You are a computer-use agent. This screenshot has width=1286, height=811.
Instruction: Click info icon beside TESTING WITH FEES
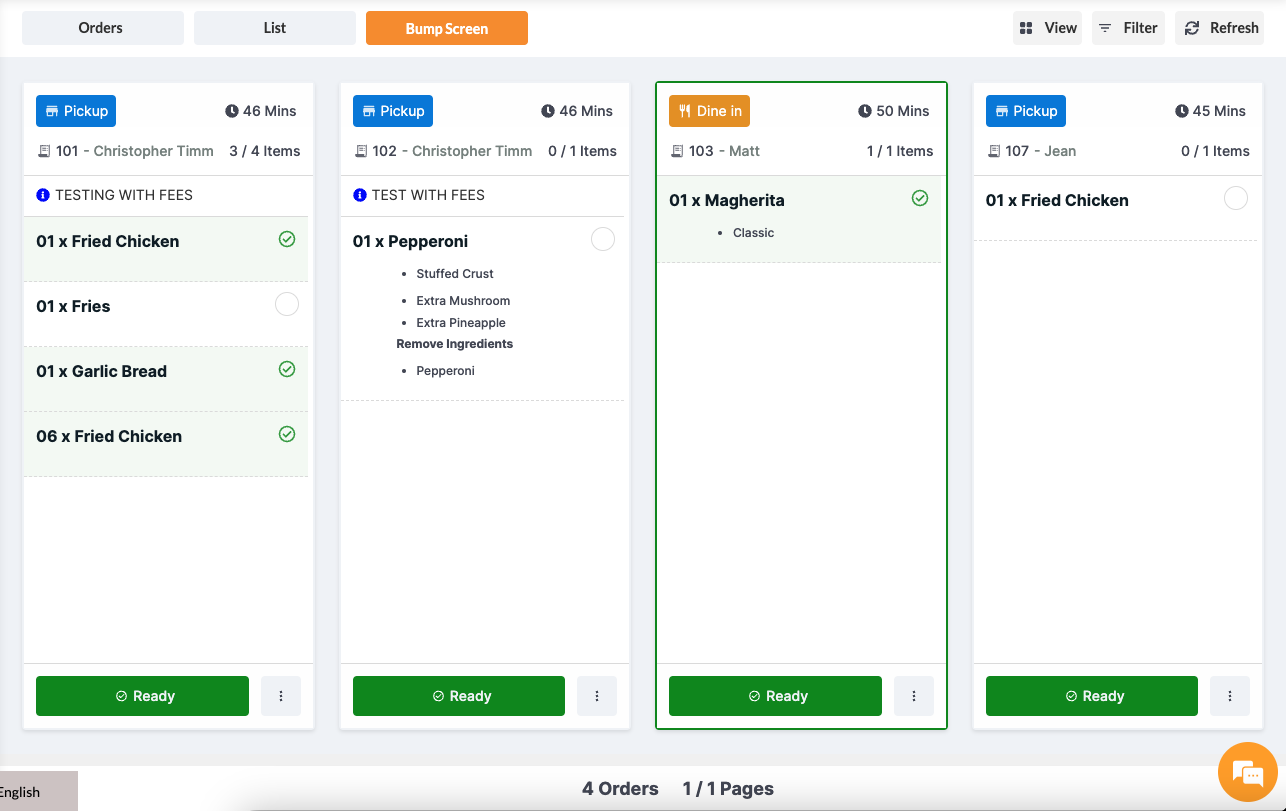click(x=43, y=195)
